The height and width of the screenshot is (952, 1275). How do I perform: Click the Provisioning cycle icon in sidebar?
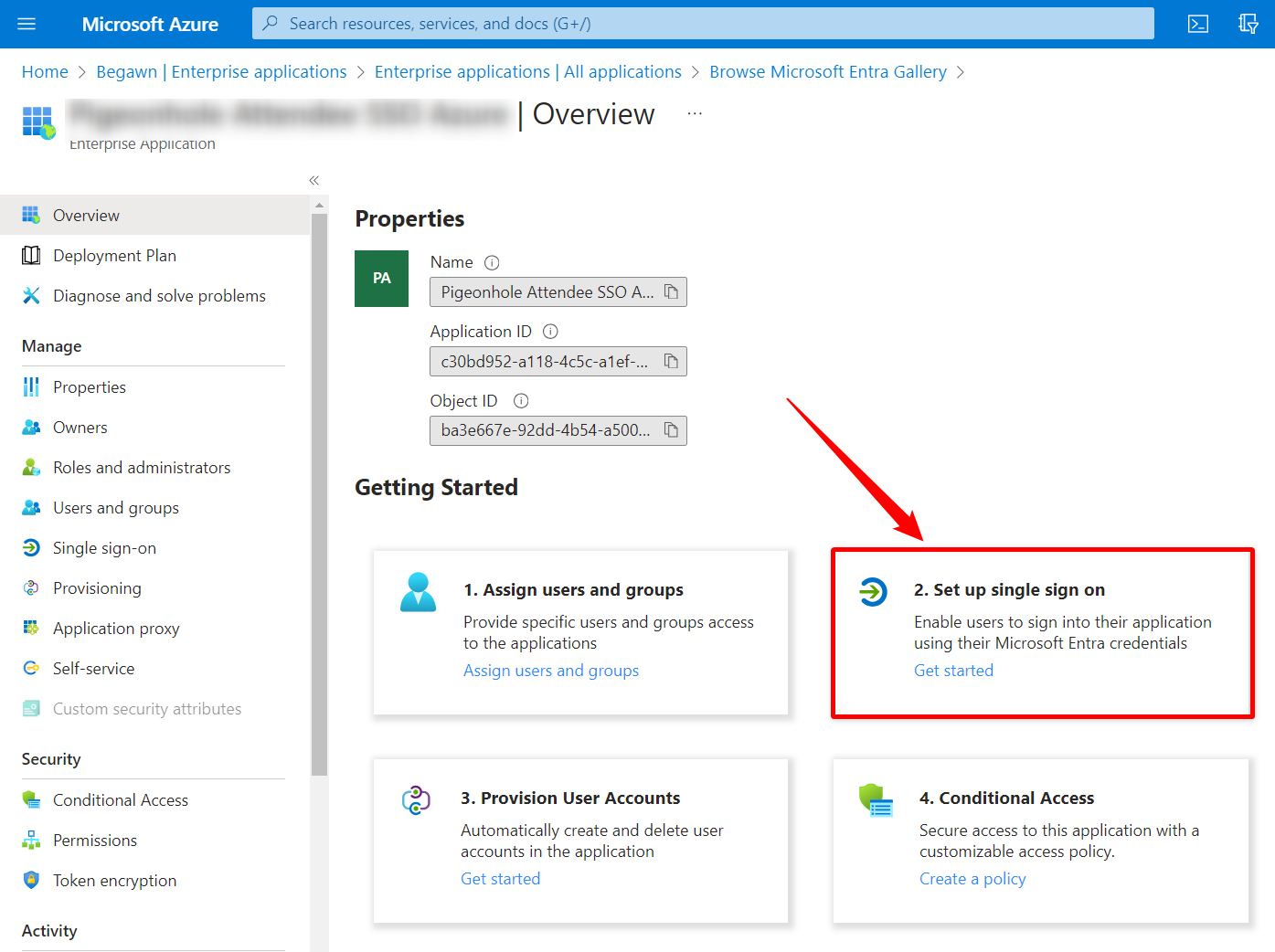click(31, 587)
